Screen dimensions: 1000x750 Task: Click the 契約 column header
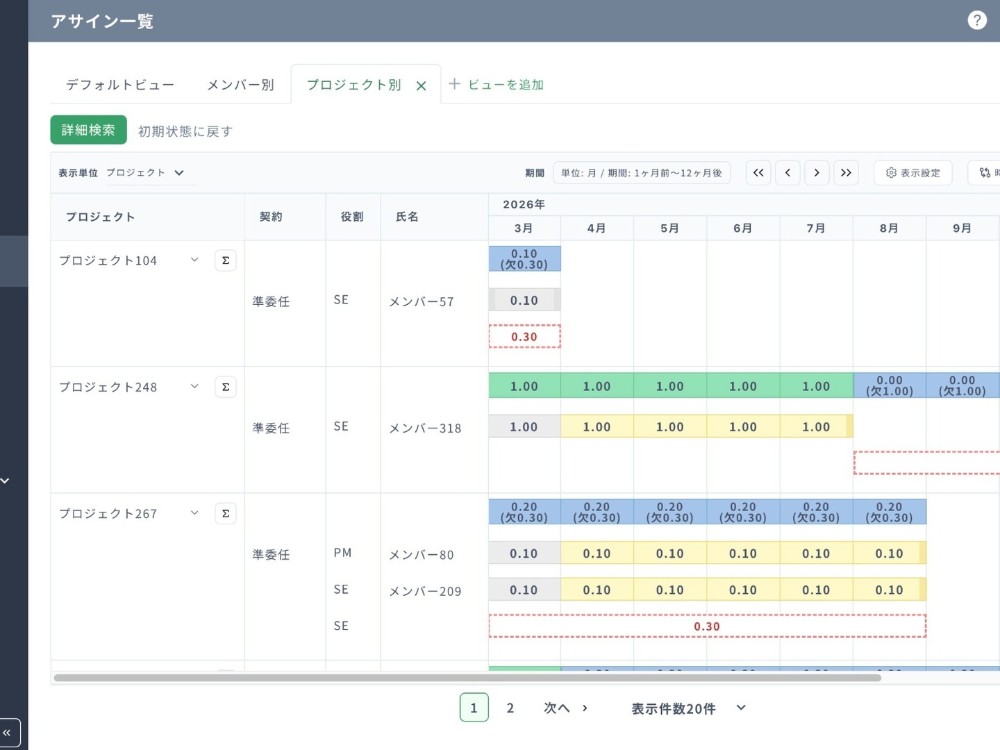click(271, 217)
